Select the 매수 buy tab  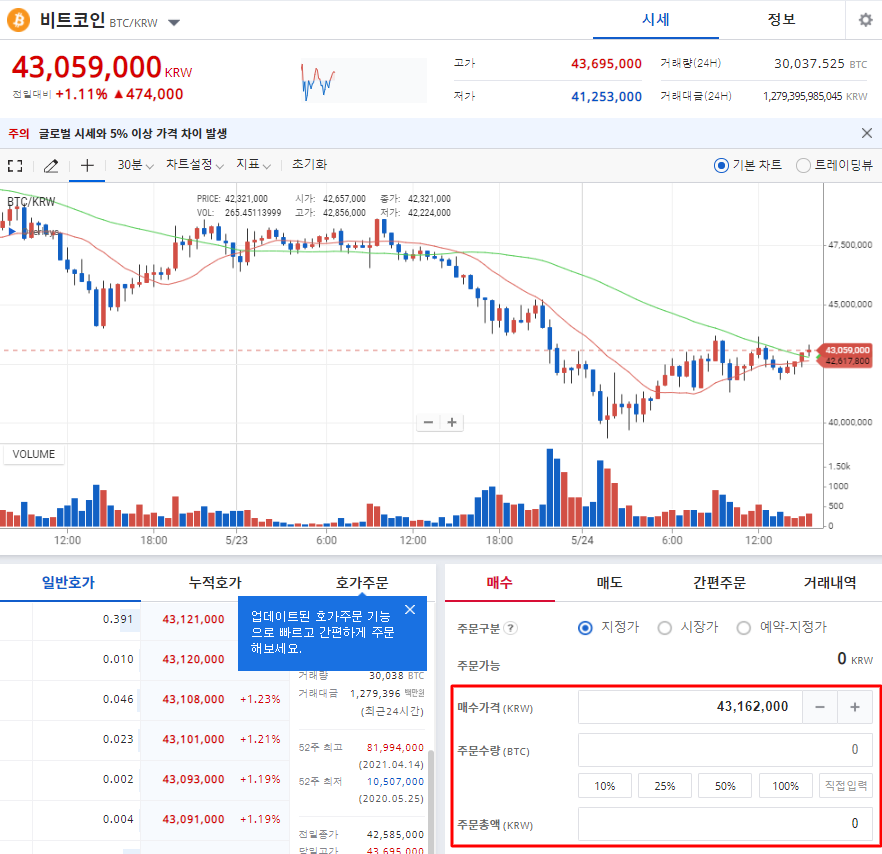pyautogui.click(x=500, y=582)
